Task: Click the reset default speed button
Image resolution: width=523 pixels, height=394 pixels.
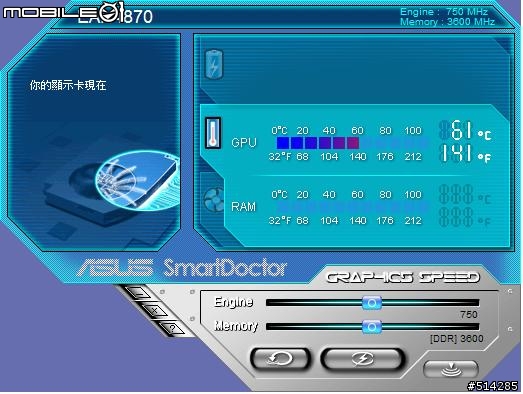Action: [x=280, y=359]
